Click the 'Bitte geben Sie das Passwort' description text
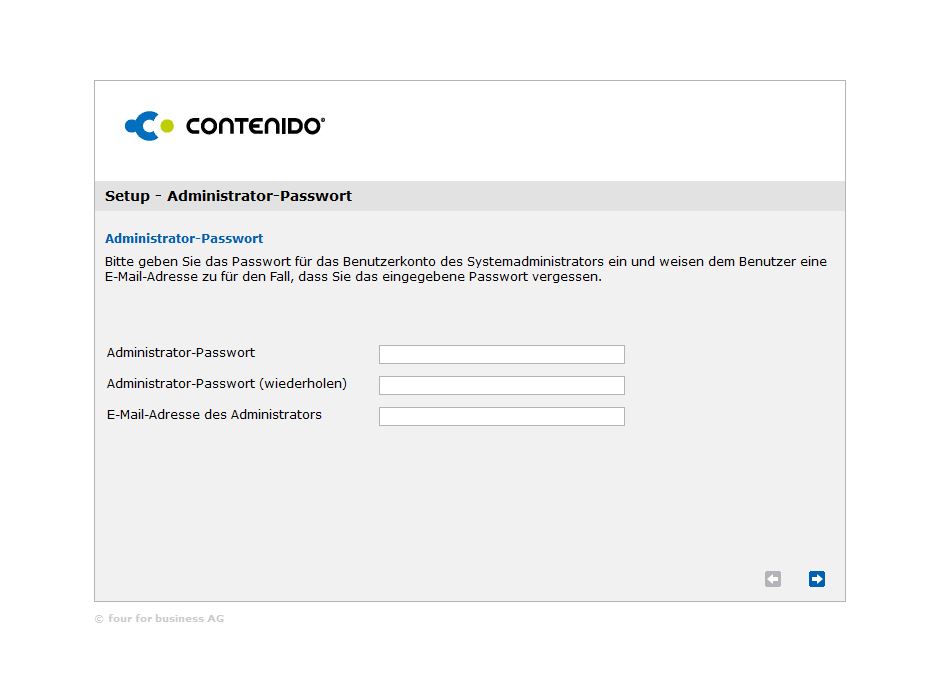 point(466,269)
